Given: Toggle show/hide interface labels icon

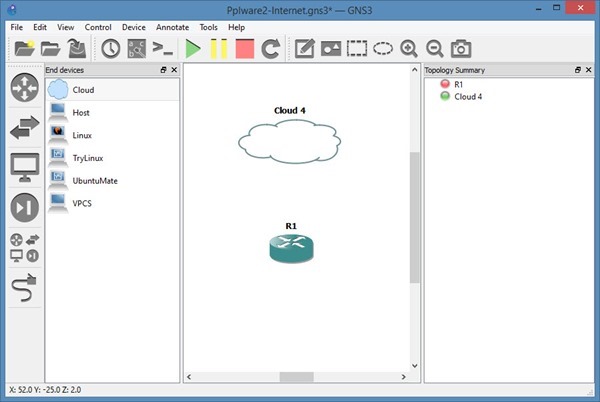Looking at the screenshot, I should (x=137, y=49).
